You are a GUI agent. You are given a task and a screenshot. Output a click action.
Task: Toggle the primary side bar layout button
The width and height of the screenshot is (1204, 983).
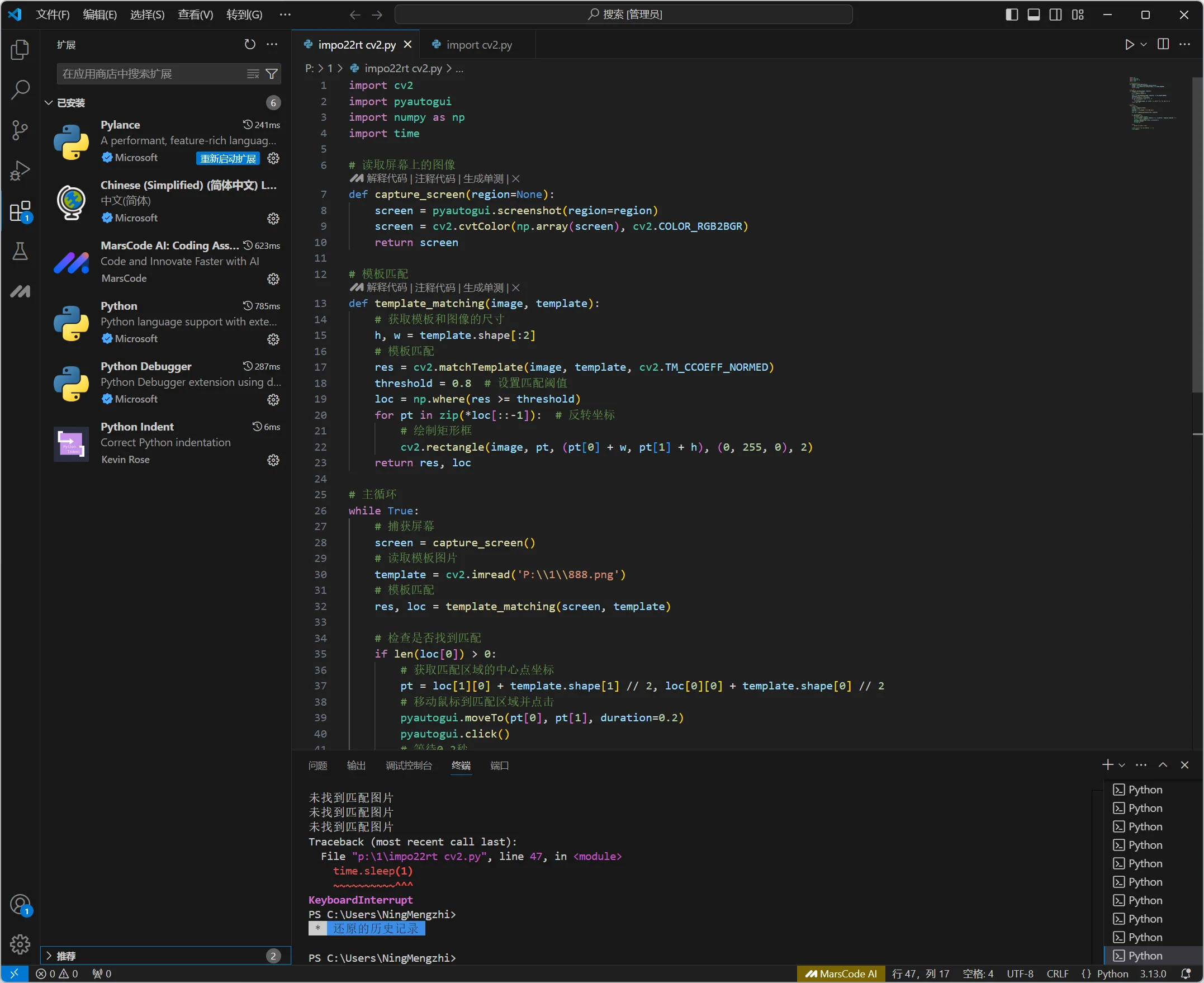point(1012,15)
